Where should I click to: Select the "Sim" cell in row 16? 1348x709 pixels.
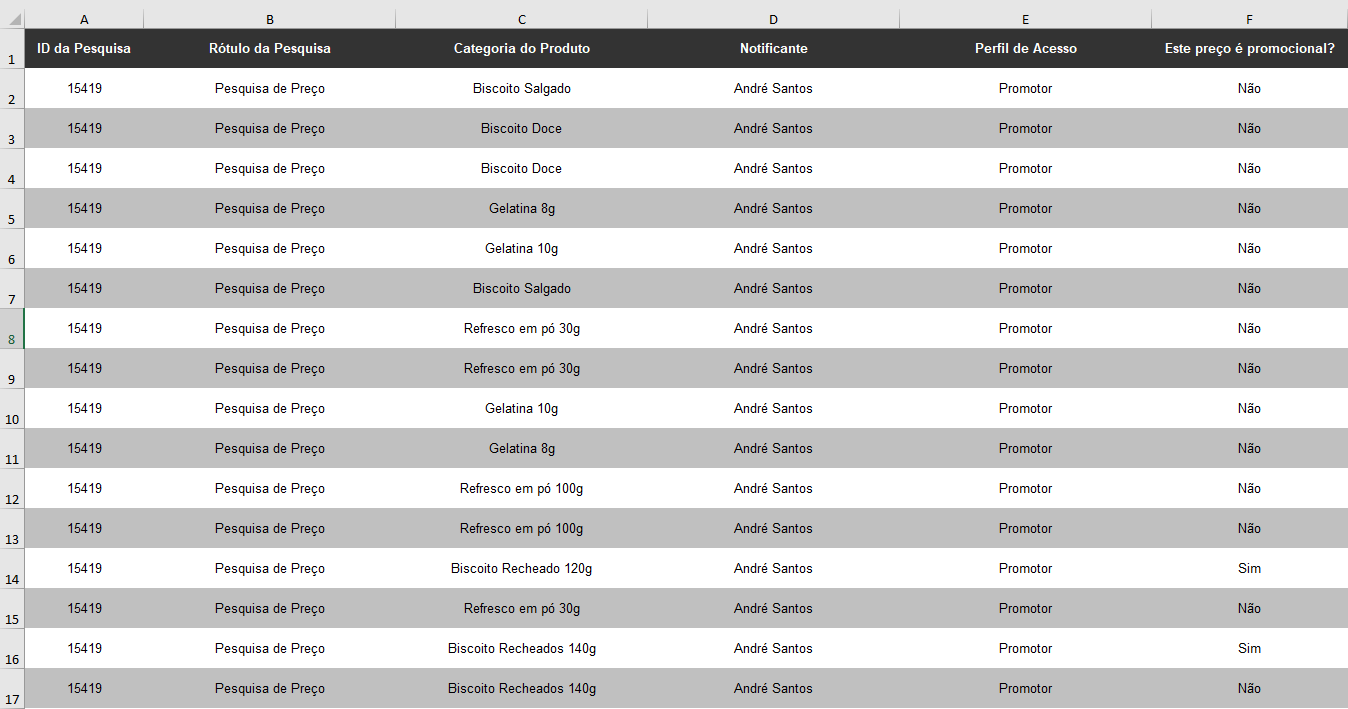(x=1249, y=648)
